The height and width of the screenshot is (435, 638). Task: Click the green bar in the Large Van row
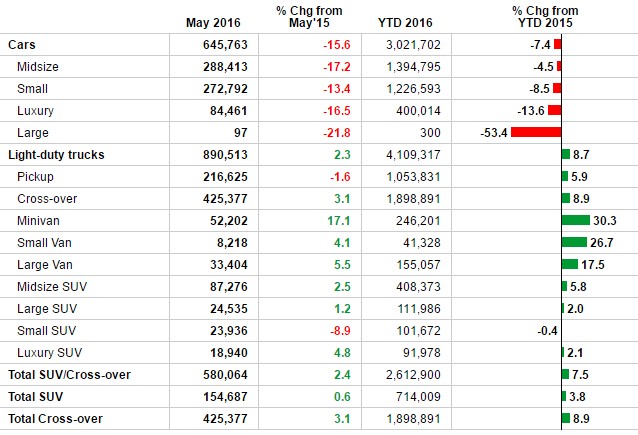tap(569, 265)
